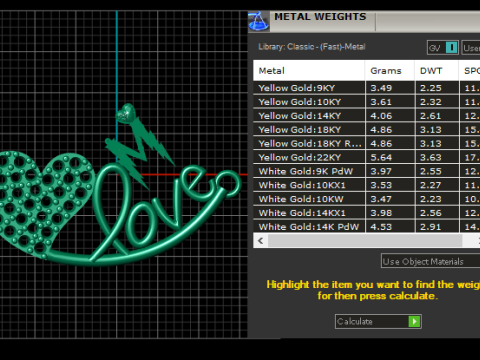Select the White Gold:14KX1 row
480x360 pixels.
click(x=366, y=213)
